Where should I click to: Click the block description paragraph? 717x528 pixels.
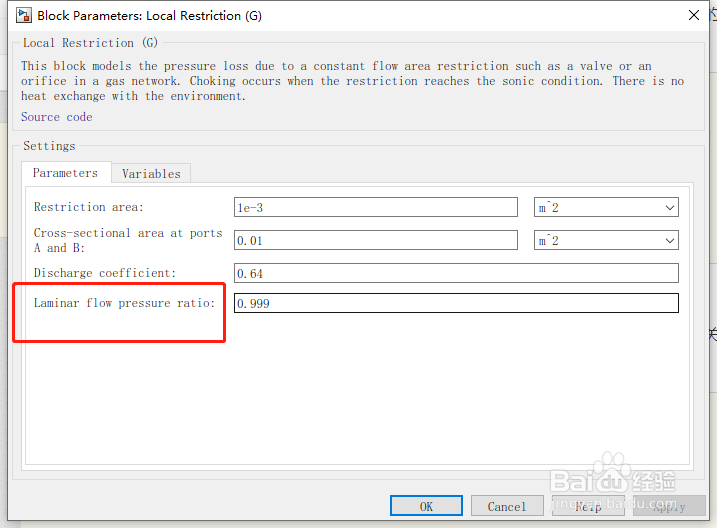pyautogui.click(x=352, y=81)
